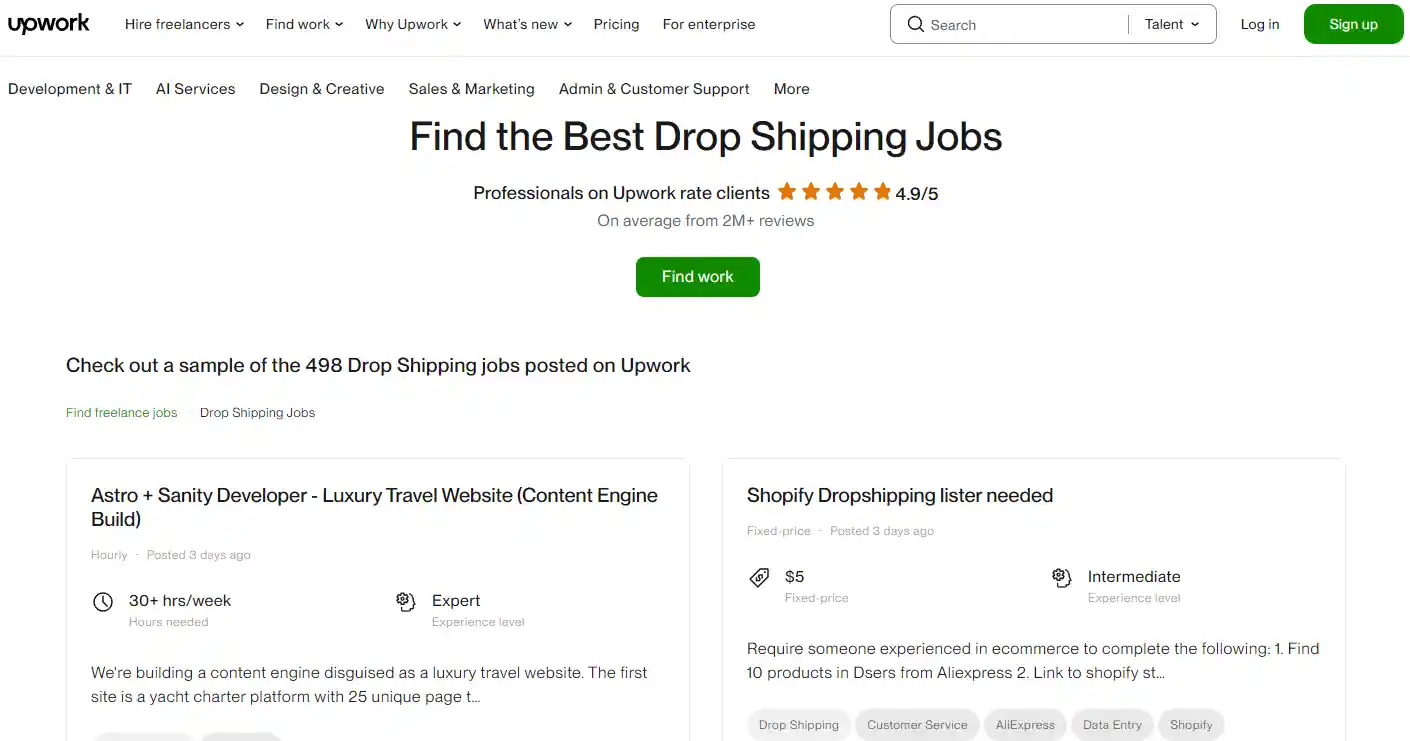1410x741 pixels.
Task: Click the search magnifier icon
Action: click(x=916, y=24)
